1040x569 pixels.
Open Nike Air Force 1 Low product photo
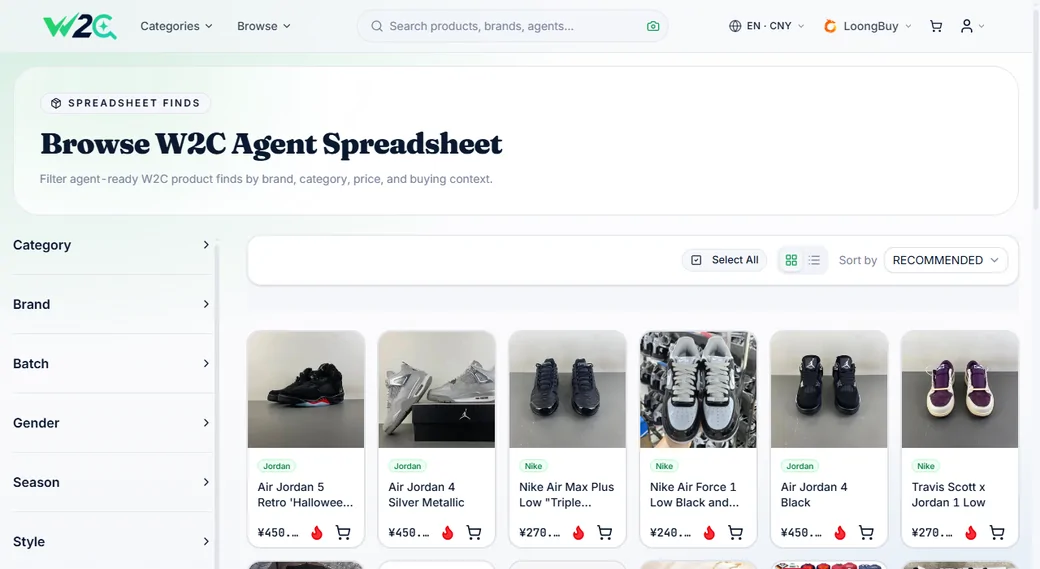pyautogui.click(x=698, y=389)
